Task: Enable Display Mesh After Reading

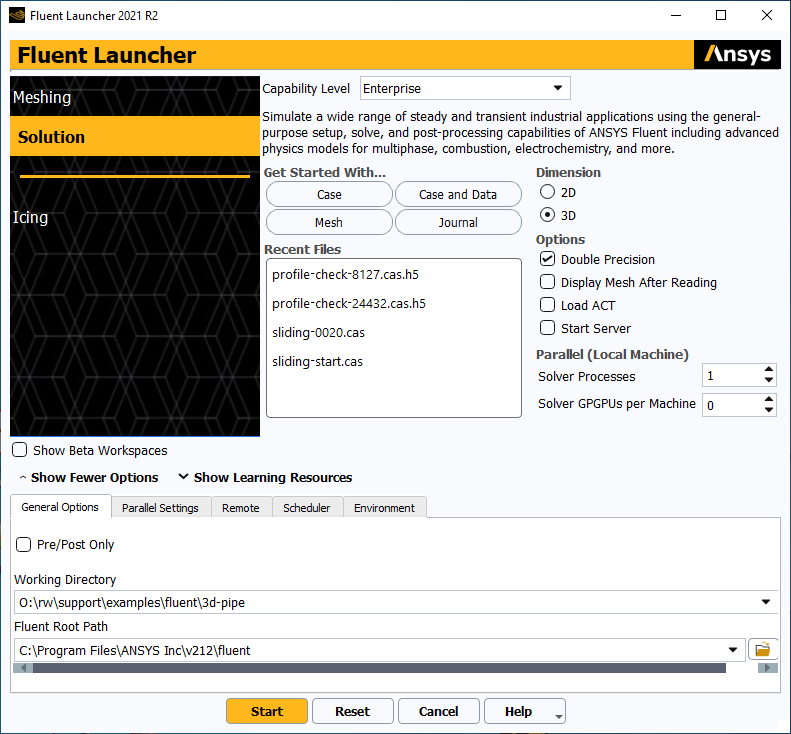Action: pyautogui.click(x=548, y=283)
